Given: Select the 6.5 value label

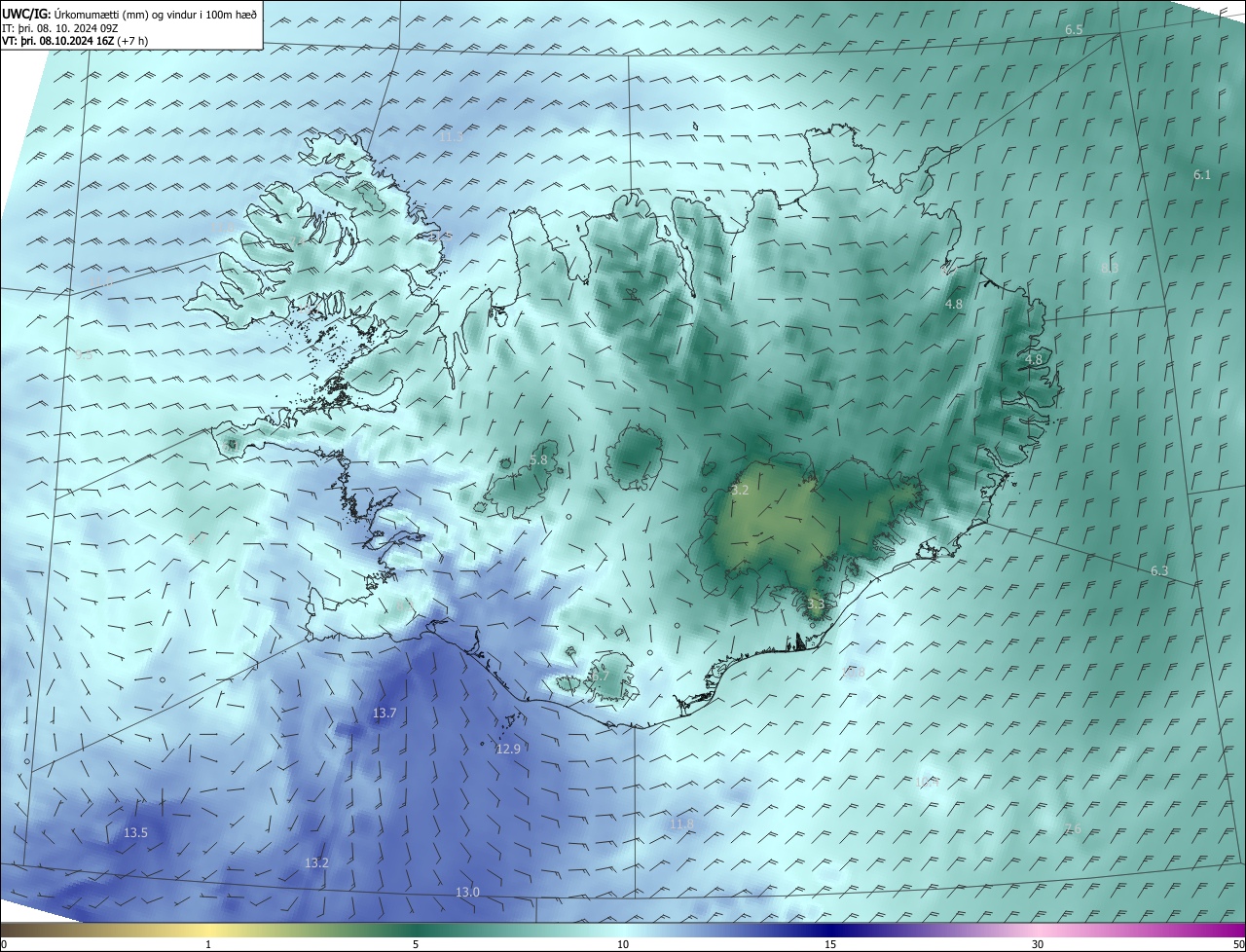Looking at the screenshot, I should 1074,30.
